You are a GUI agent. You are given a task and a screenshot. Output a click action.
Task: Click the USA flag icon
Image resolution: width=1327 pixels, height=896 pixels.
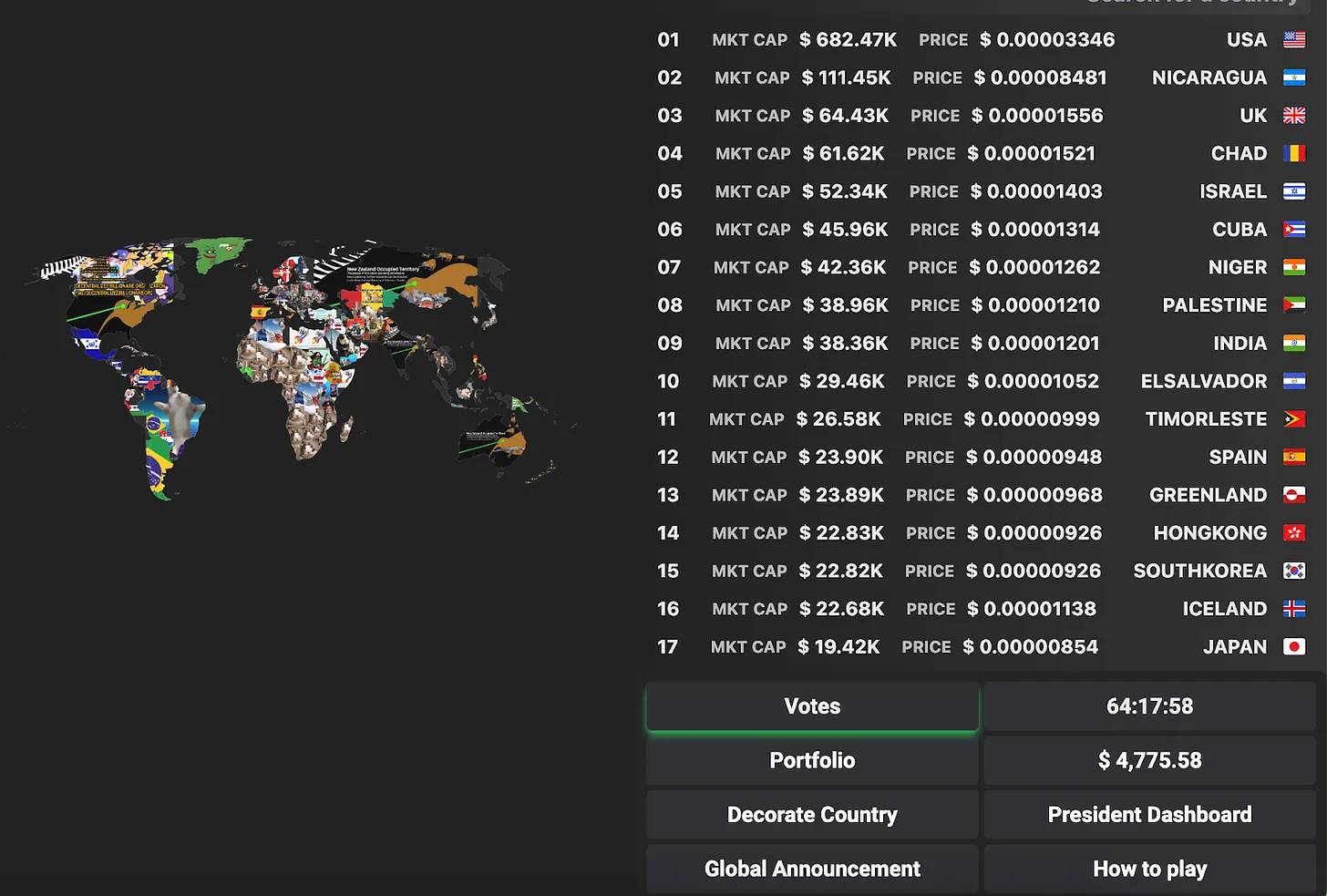[x=1293, y=40]
